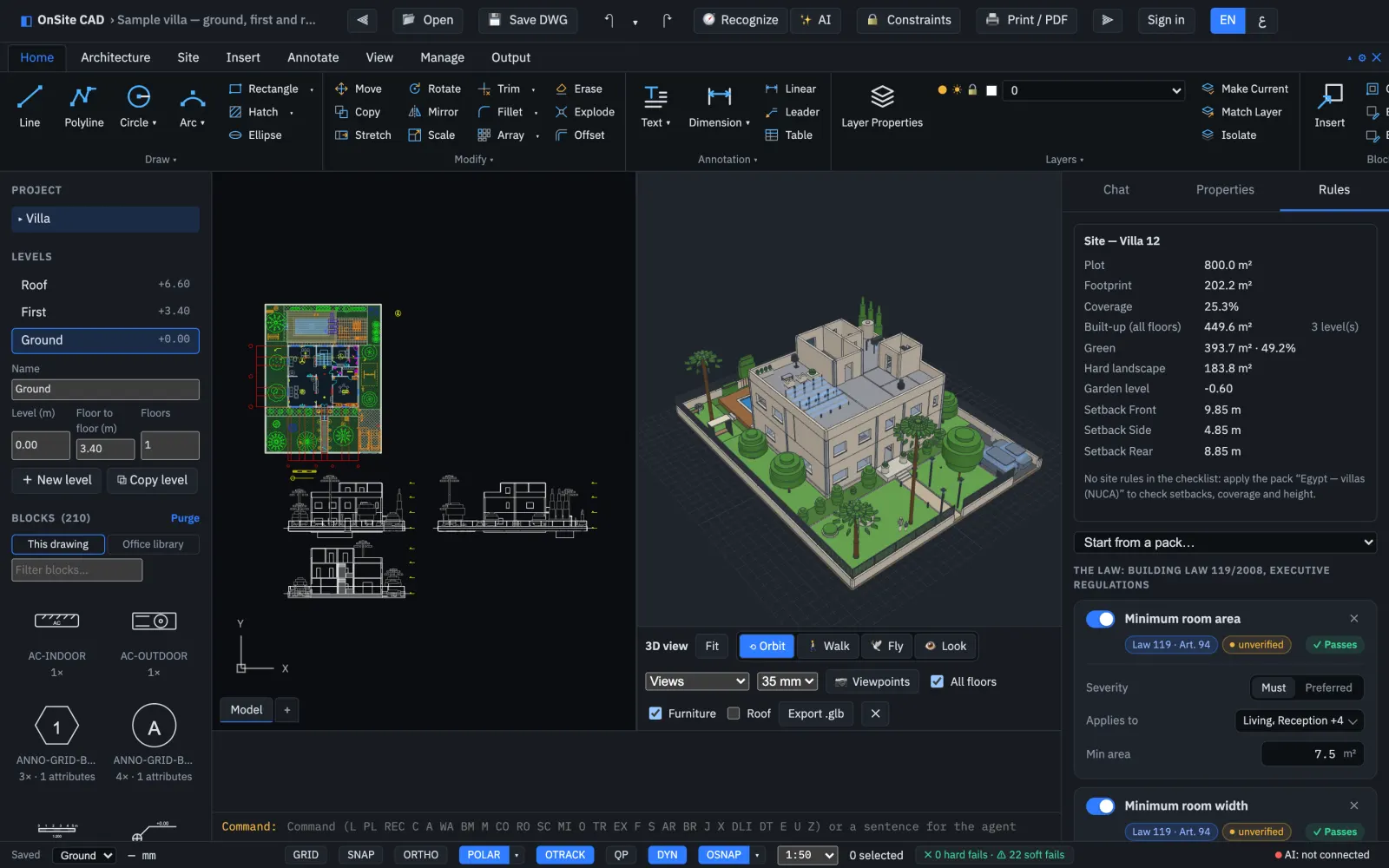Click the white layer color swatch

pyautogui.click(x=991, y=90)
